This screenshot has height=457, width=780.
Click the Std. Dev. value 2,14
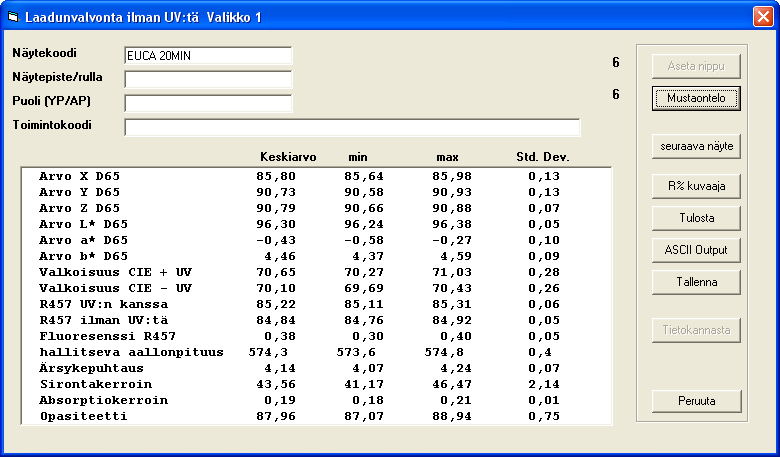(544, 384)
